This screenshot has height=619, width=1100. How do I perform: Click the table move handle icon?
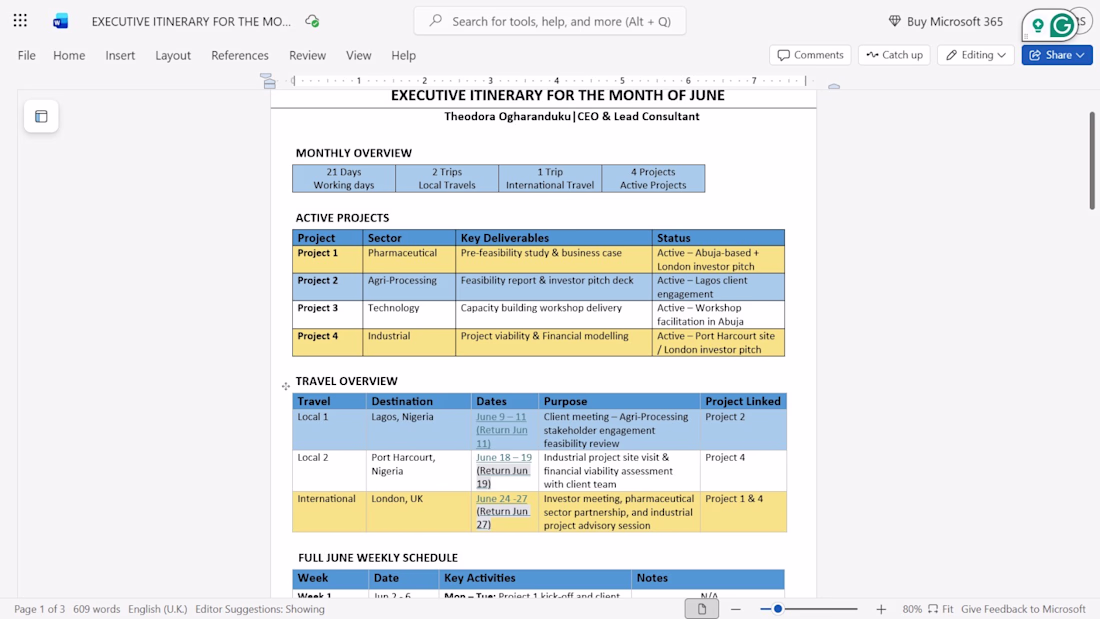point(286,386)
